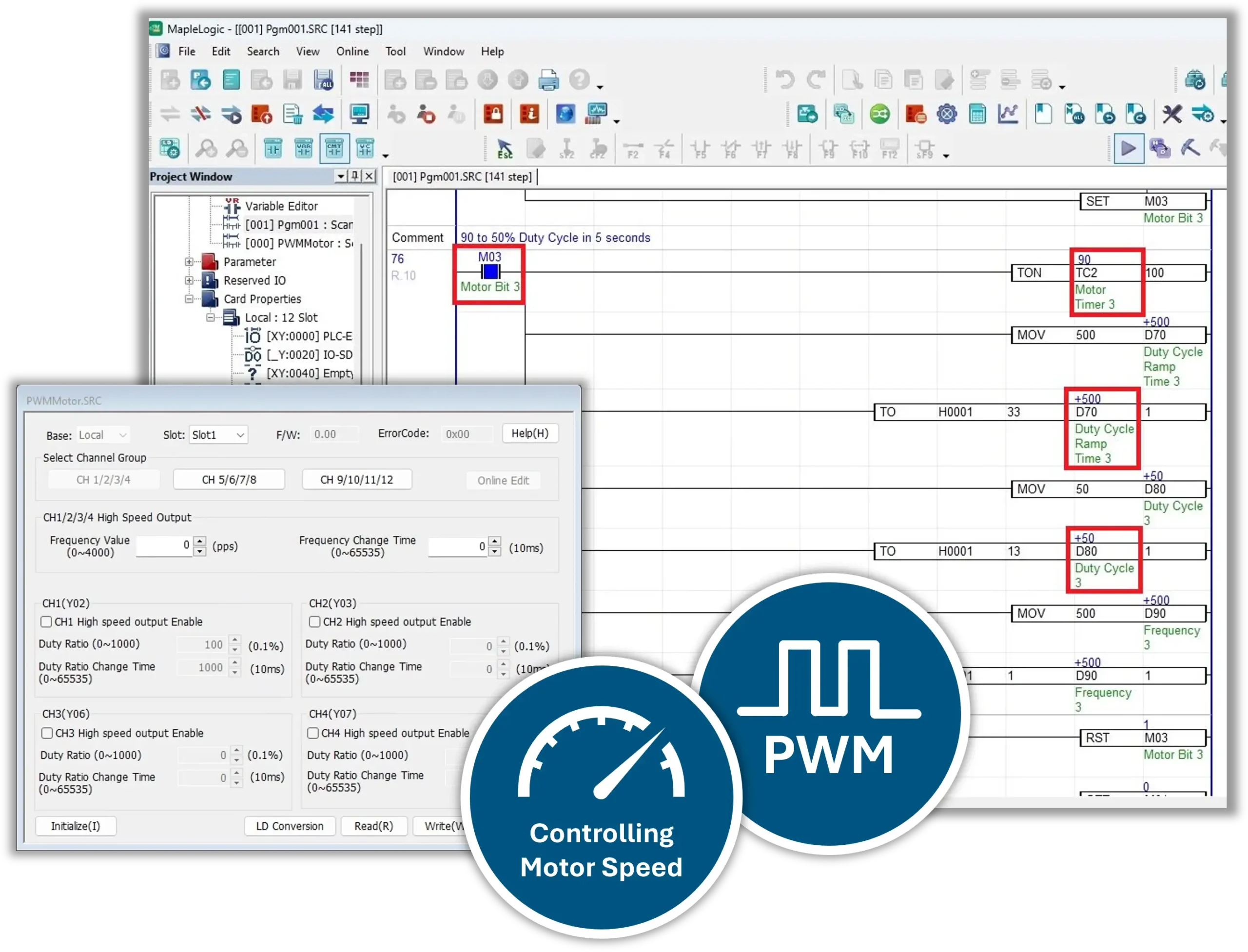Viewport: 1248px width, 952px height.
Task: Click the bookmark page icon
Action: point(1043,115)
